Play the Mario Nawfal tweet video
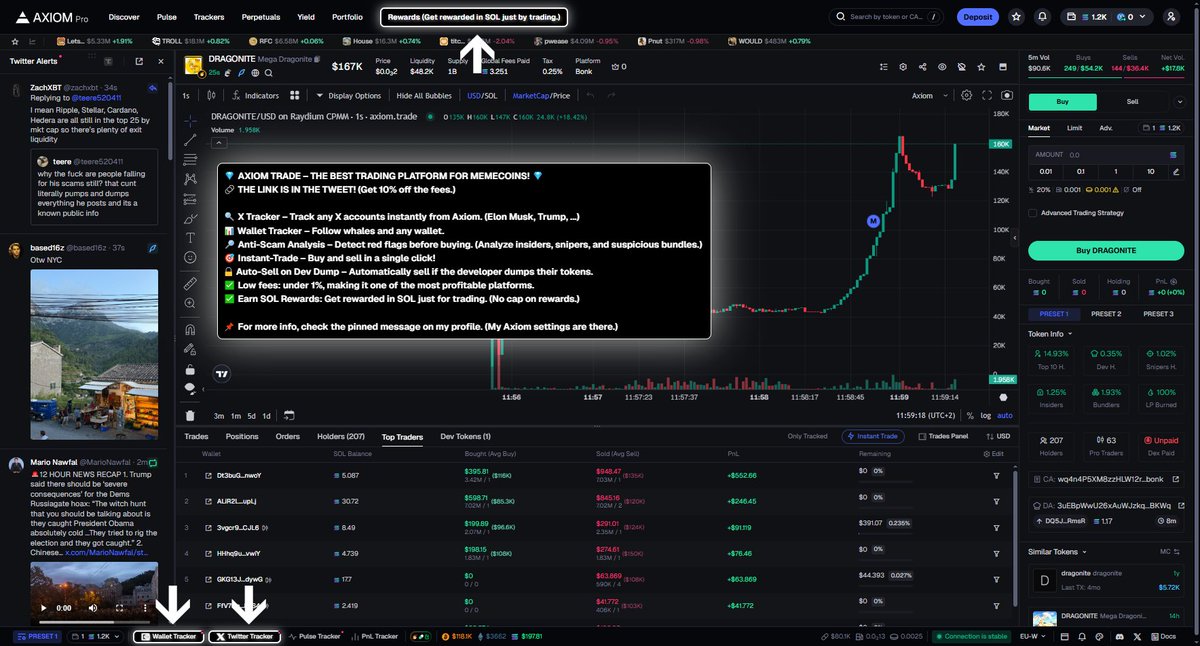Screen dimensions: 1200x646 click(x=42, y=607)
